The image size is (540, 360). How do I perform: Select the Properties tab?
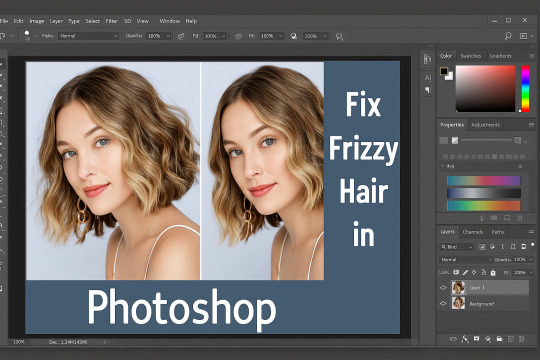pyautogui.click(x=452, y=125)
